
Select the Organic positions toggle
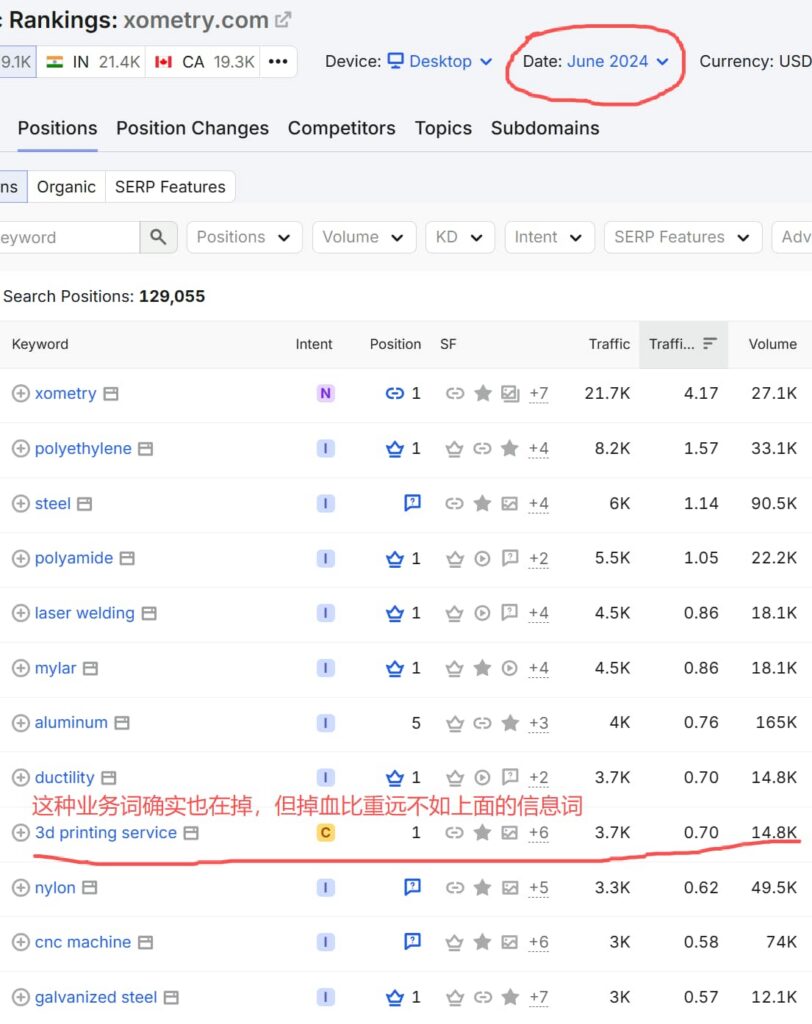tap(66, 187)
